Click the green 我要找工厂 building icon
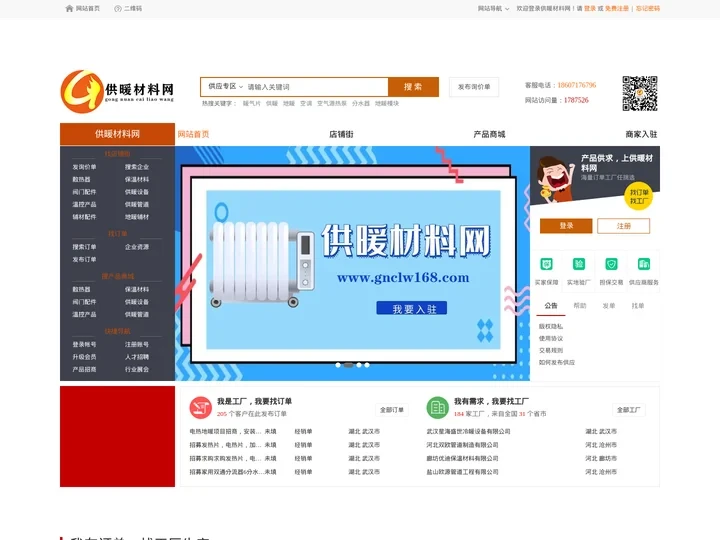The image size is (720, 540). click(x=438, y=407)
